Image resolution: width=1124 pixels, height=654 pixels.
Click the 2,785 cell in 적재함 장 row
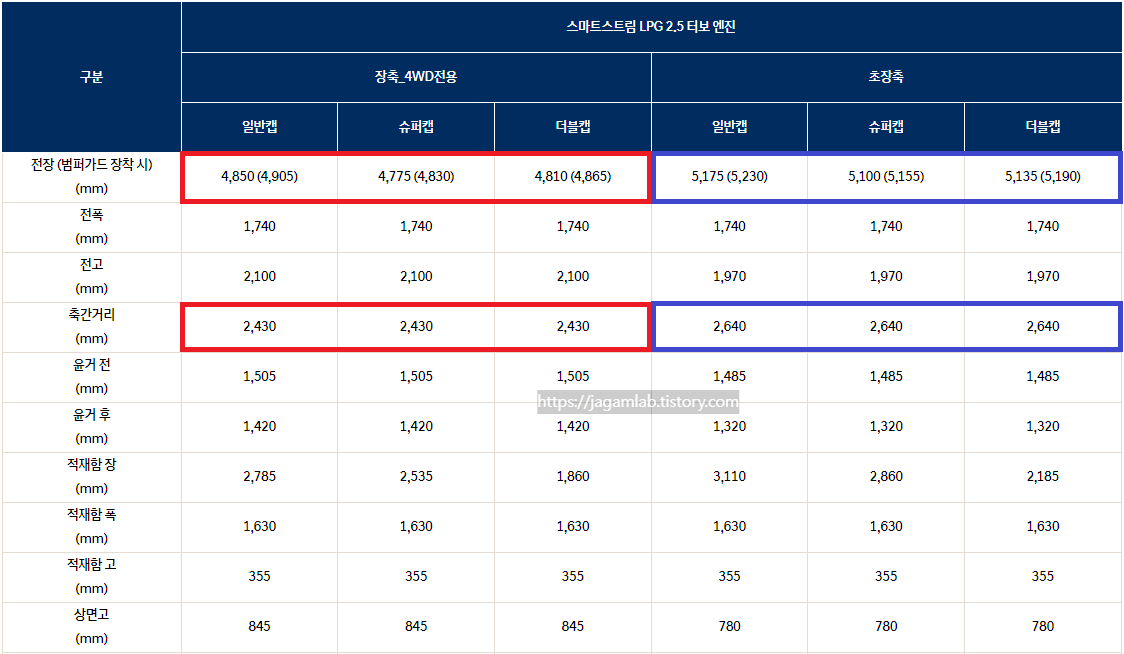tap(259, 477)
